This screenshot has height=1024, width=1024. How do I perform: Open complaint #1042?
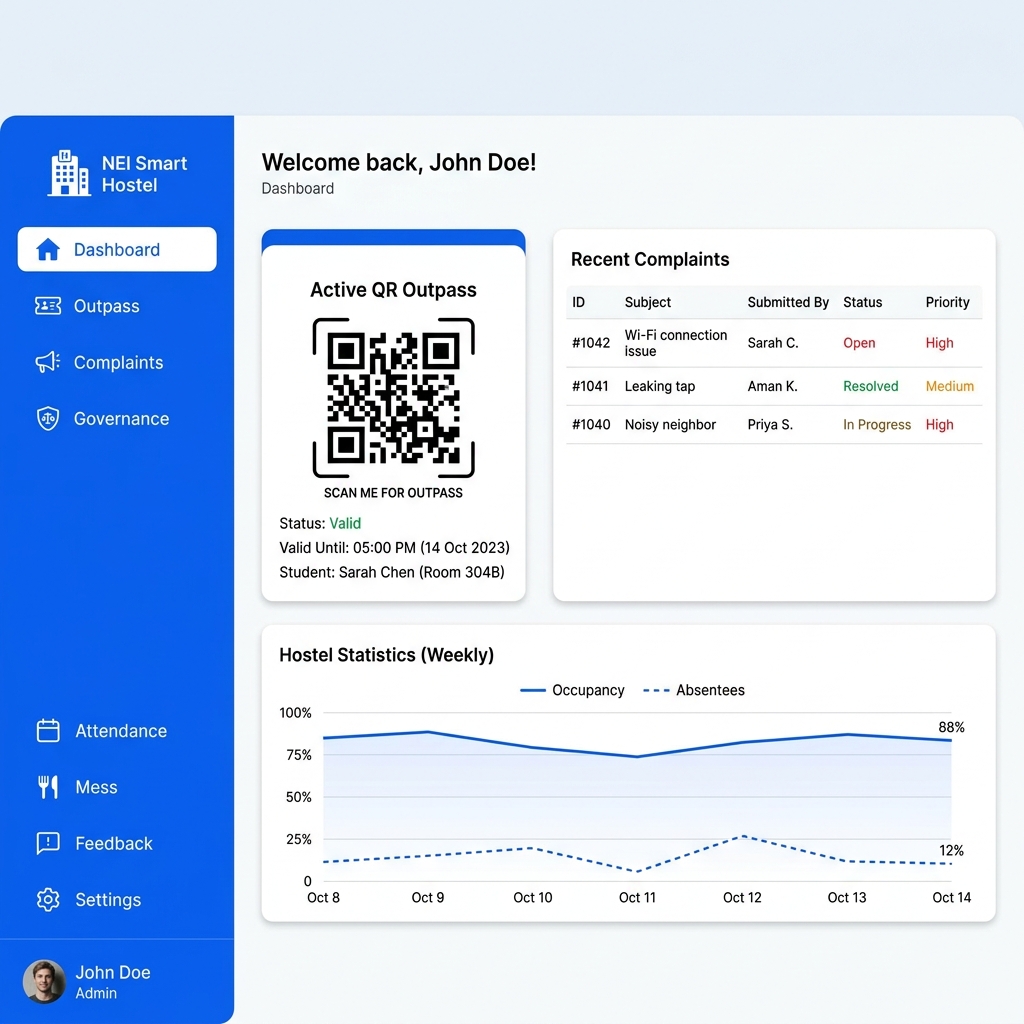pos(590,343)
